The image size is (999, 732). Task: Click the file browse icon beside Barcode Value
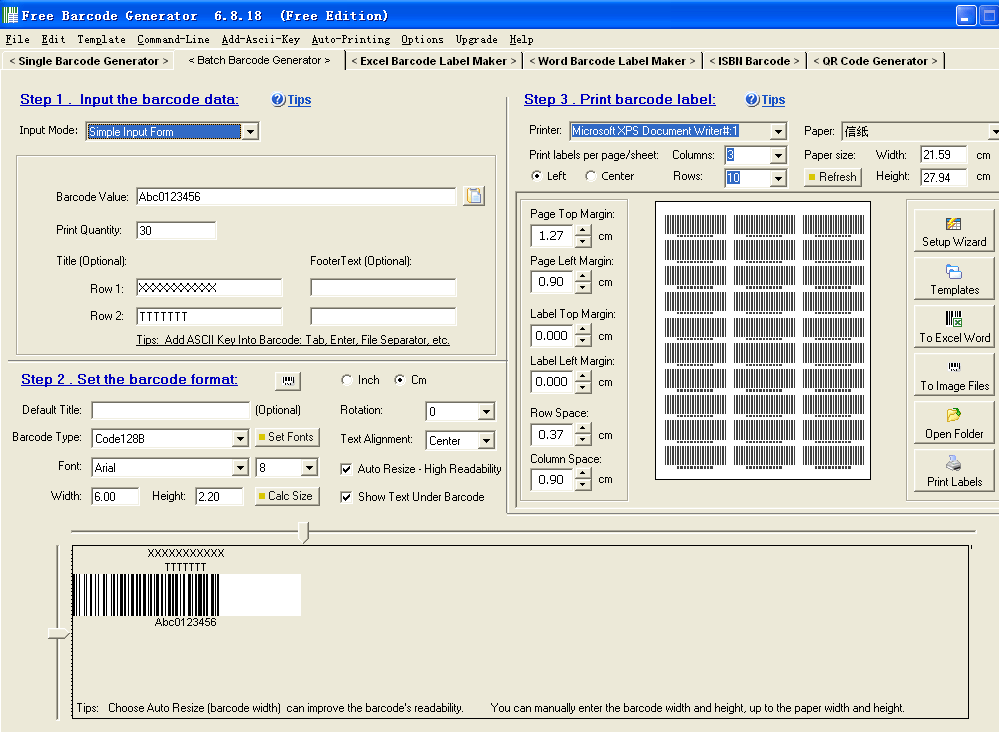pyautogui.click(x=474, y=197)
